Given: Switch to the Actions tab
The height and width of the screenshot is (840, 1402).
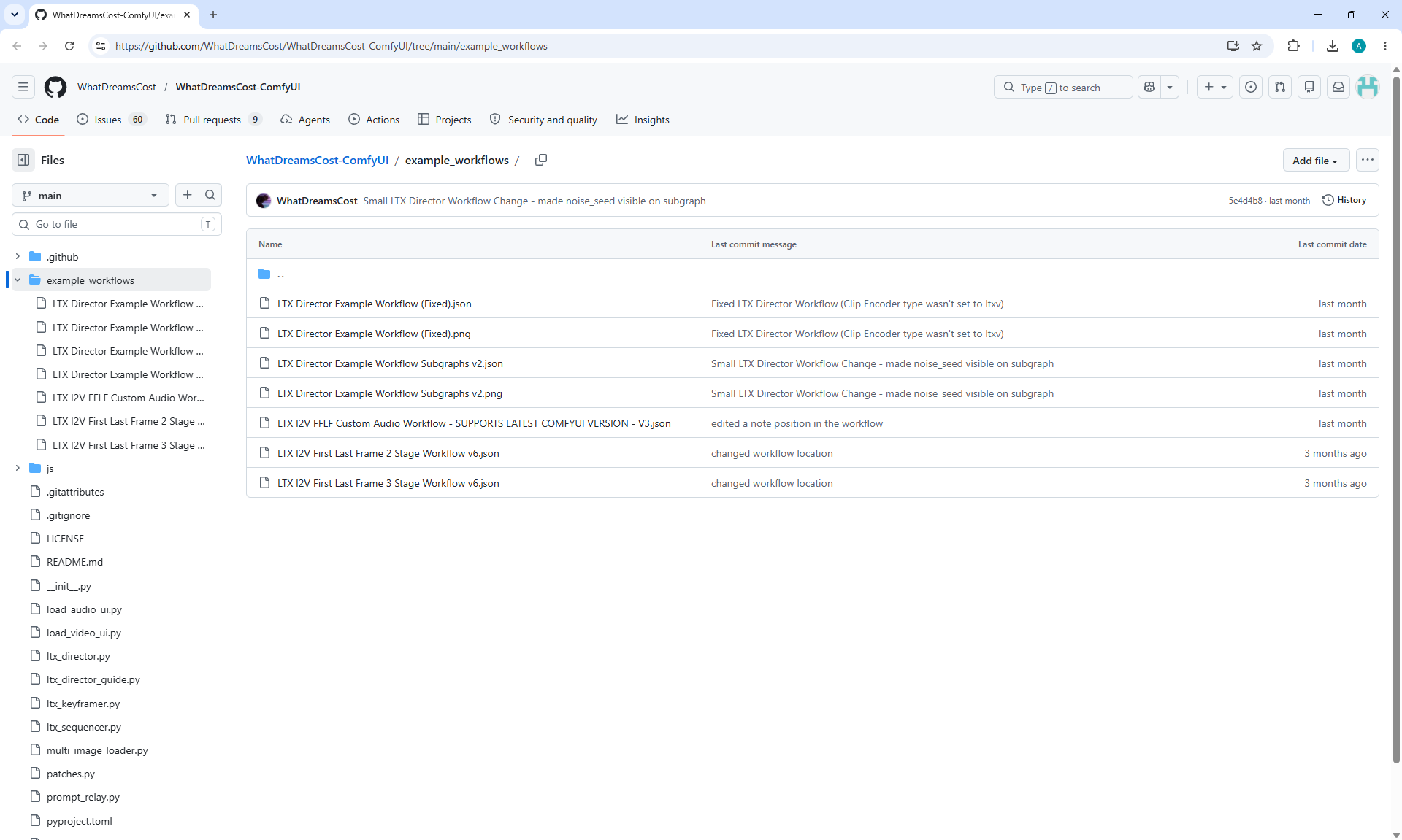Looking at the screenshot, I should (x=374, y=120).
